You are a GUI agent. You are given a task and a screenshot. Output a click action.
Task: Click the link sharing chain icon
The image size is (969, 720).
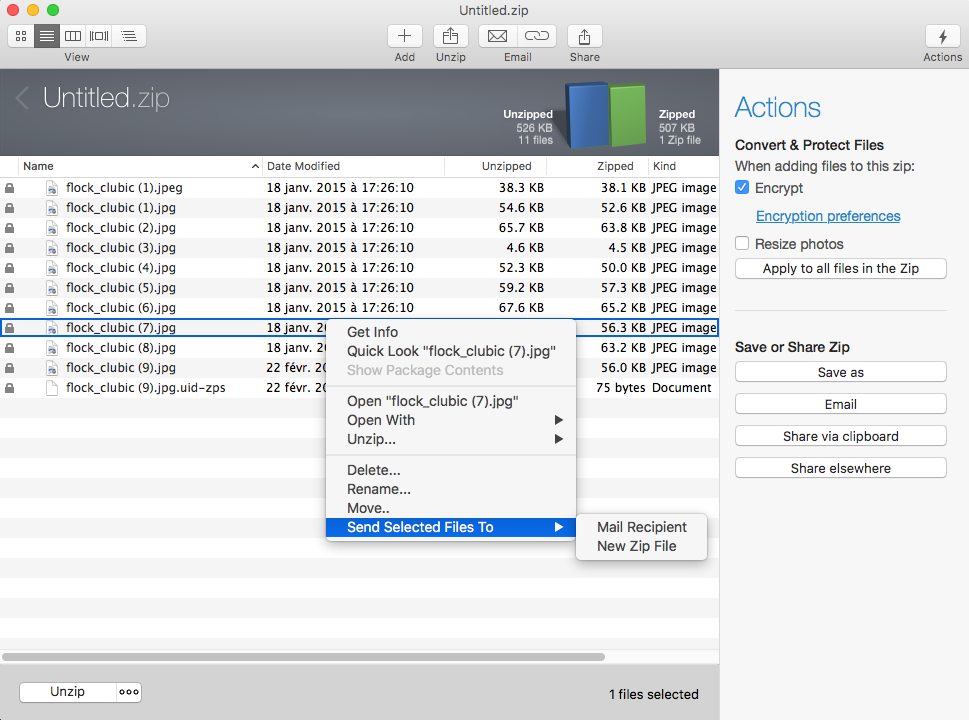tap(536, 36)
